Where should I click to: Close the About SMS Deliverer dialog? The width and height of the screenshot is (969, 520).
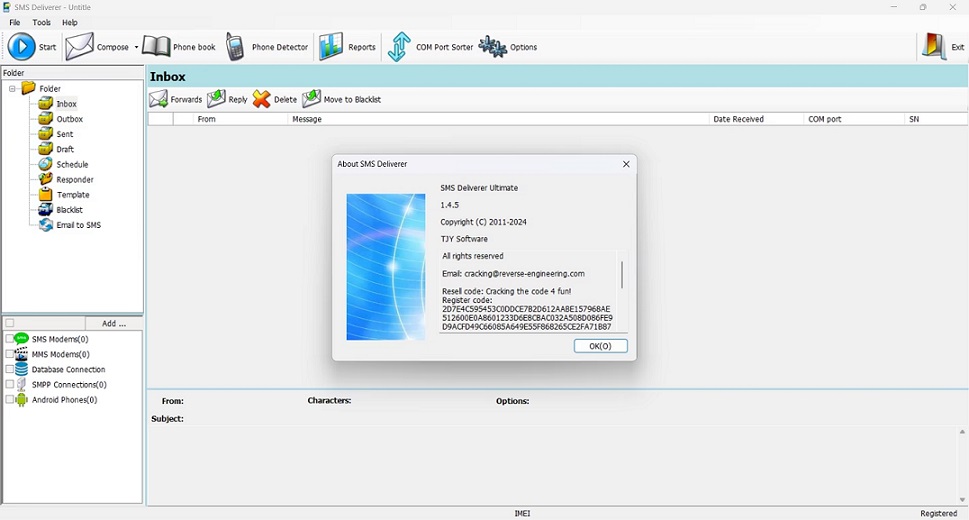pyautogui.click(x=626, y=164)
